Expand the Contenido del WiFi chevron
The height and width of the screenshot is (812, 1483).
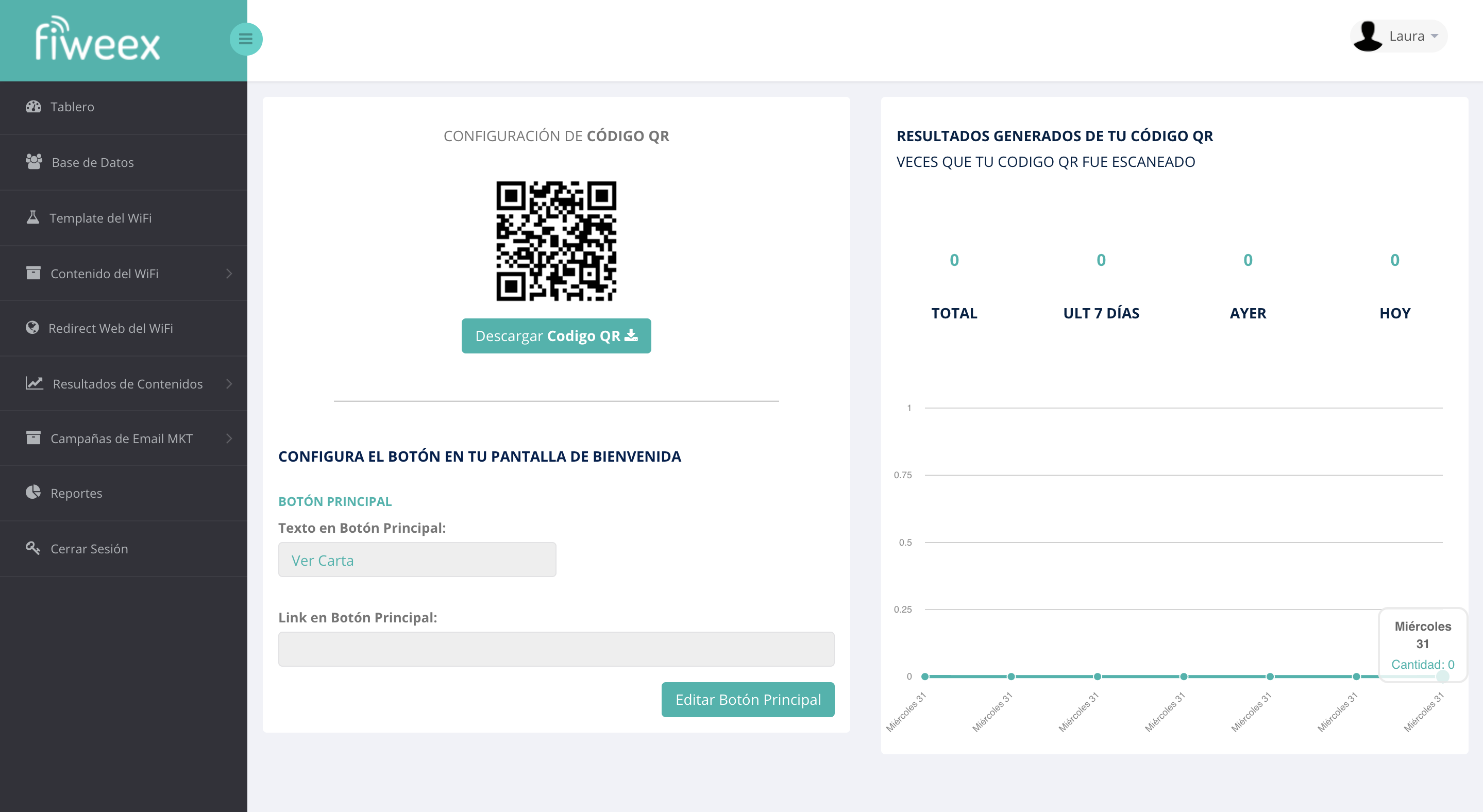pyautogui.click(x=229, y=274)
